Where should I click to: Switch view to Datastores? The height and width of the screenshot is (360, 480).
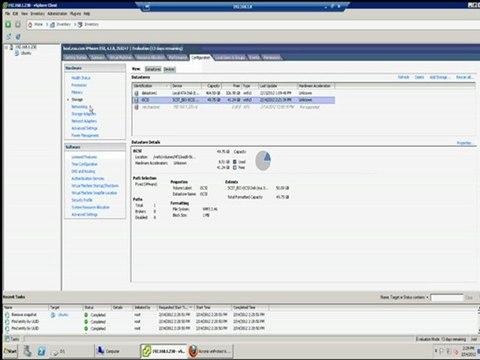(x=153, y=69)
